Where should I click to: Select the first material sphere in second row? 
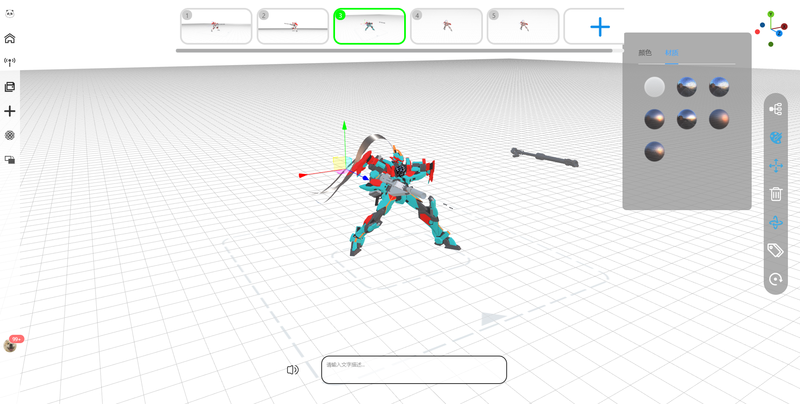pos(654,119)
